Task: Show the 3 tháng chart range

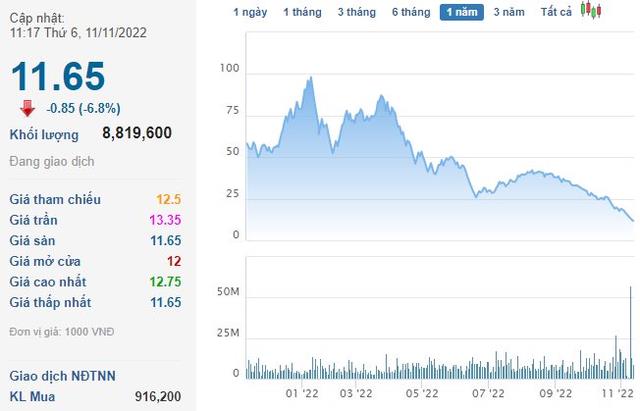Action: 356,12
